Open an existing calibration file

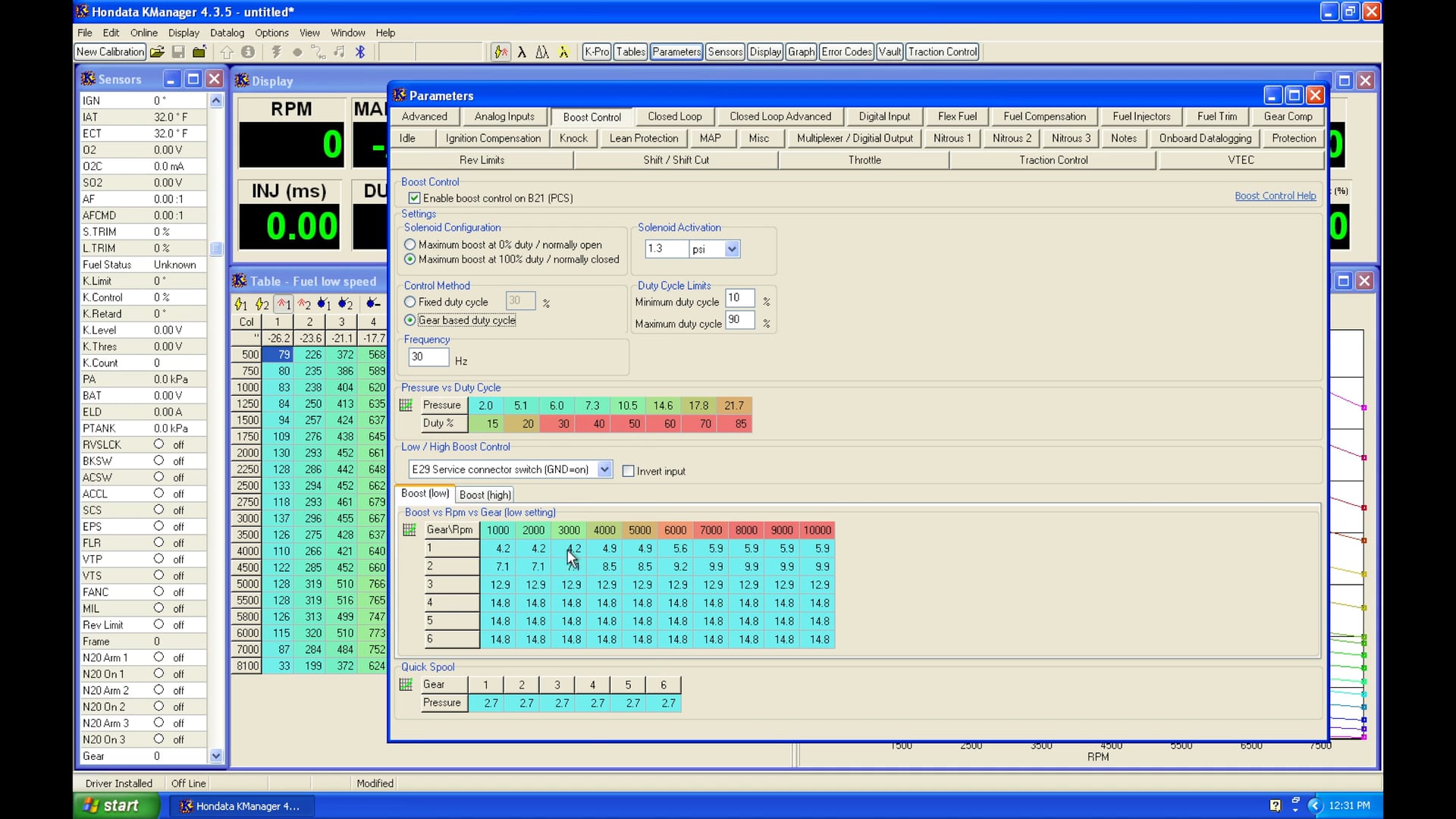pos(157,52)
